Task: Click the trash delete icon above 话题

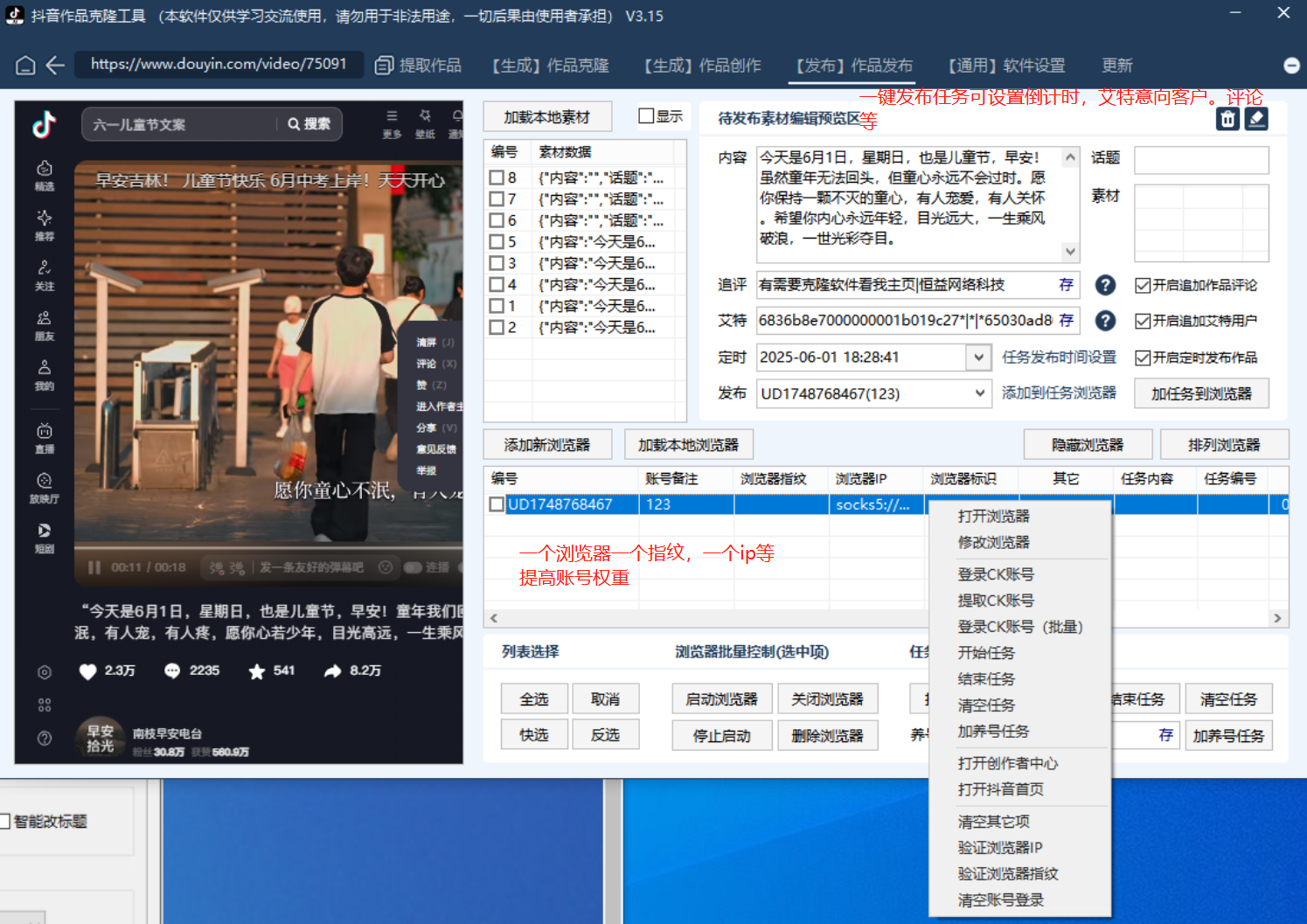Action: [x=1227, y=118]
